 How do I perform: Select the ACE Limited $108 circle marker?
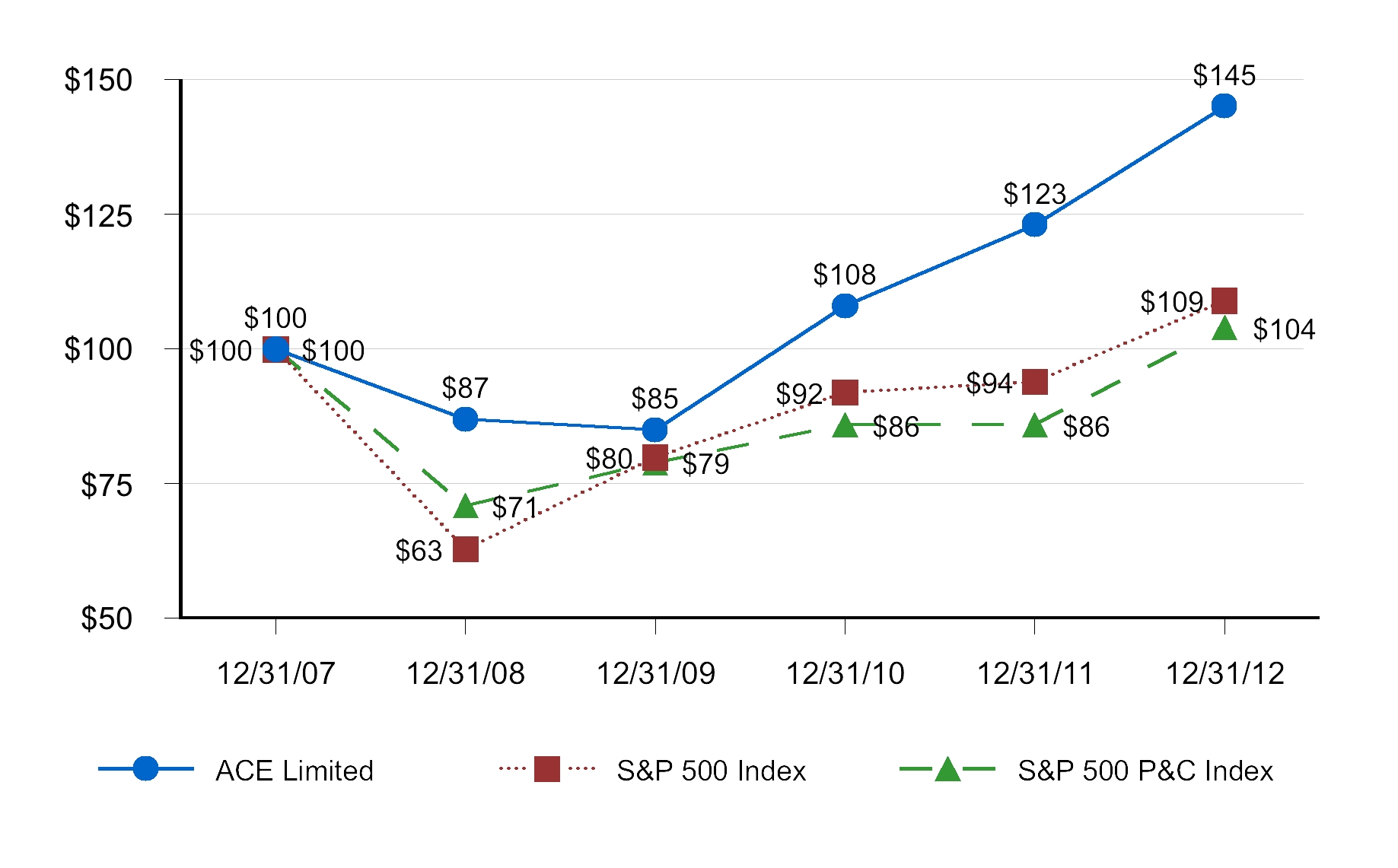[845, 306]
